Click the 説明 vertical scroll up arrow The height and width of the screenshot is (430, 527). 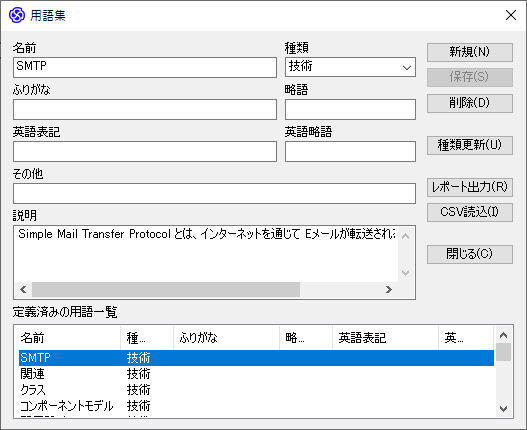[x=406, y=236]
